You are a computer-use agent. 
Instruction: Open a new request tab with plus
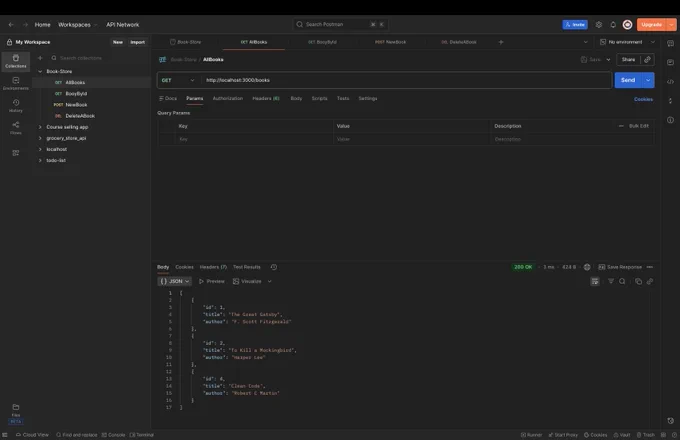click(501, 42)
